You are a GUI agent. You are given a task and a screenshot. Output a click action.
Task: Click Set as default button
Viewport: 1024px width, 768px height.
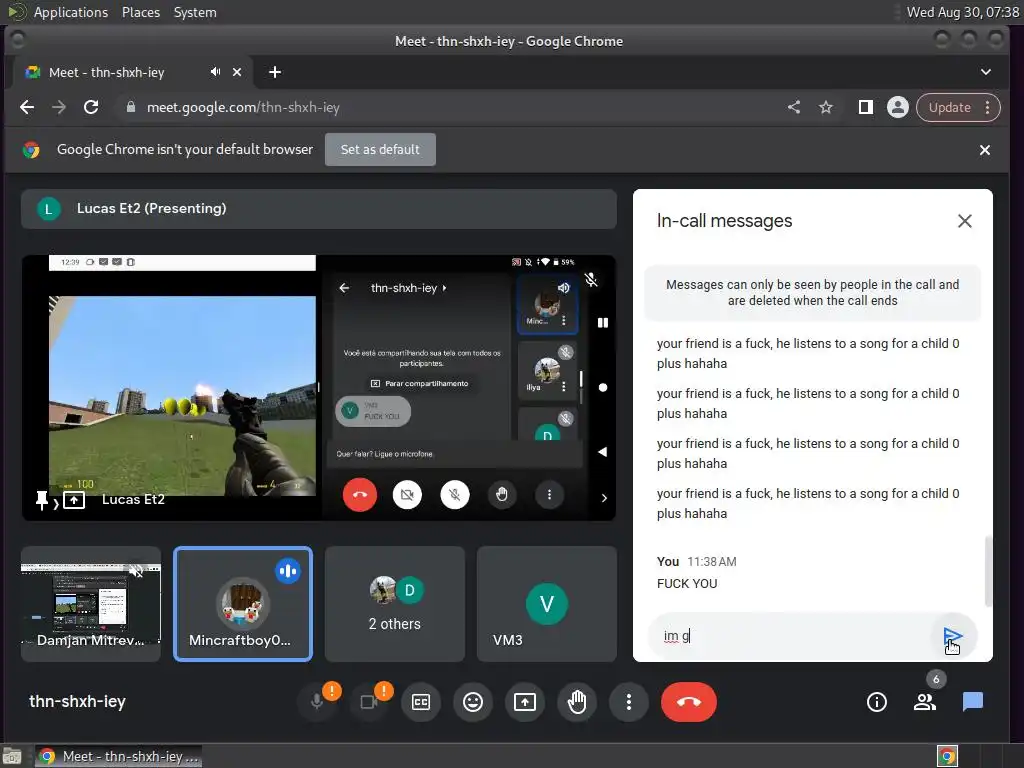380,150
